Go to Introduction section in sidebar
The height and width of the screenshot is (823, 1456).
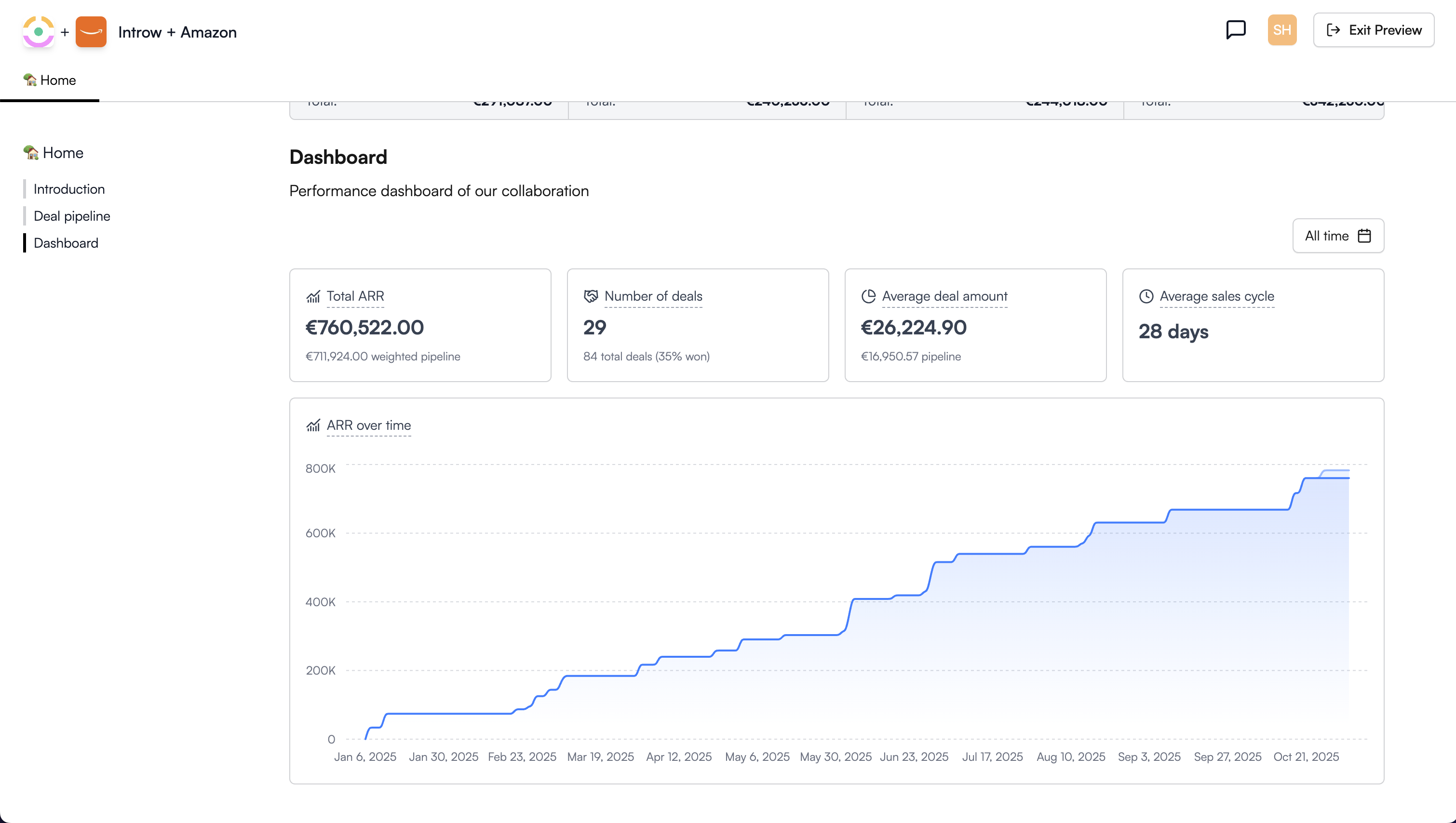coord(69,189)
